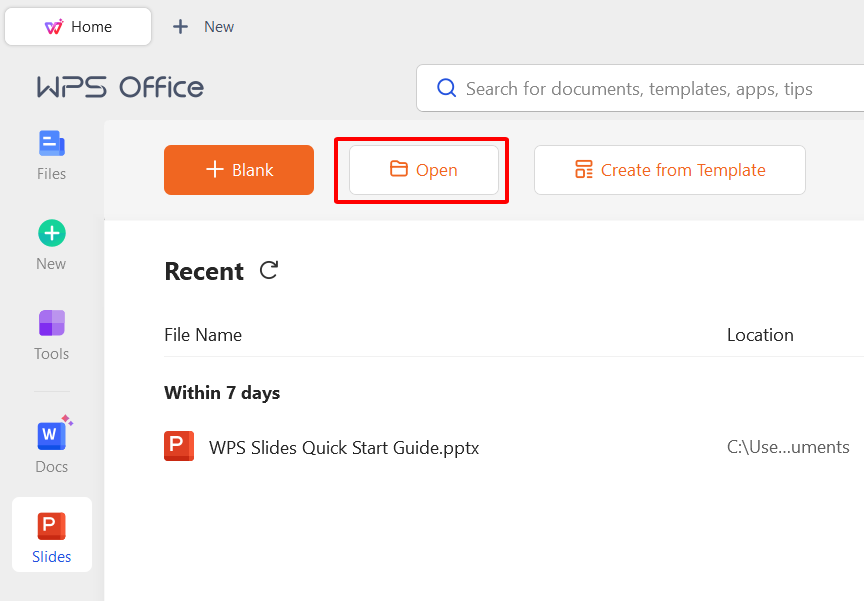Image resolution: width=864 pixels, height=601 pixels.
Task: Open the Files sidebar icon
Action: [x=52, y=144]
